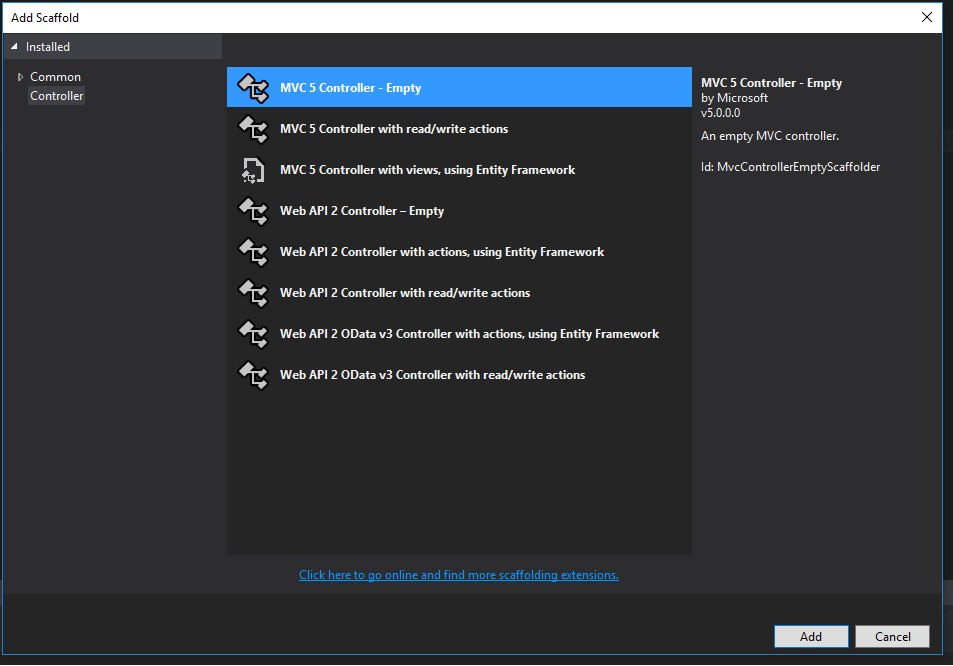The width and height of the screenshot is (953, 666).
Task: Select the MVC 5 Controller with views template
Action: [x=427, y=170]
